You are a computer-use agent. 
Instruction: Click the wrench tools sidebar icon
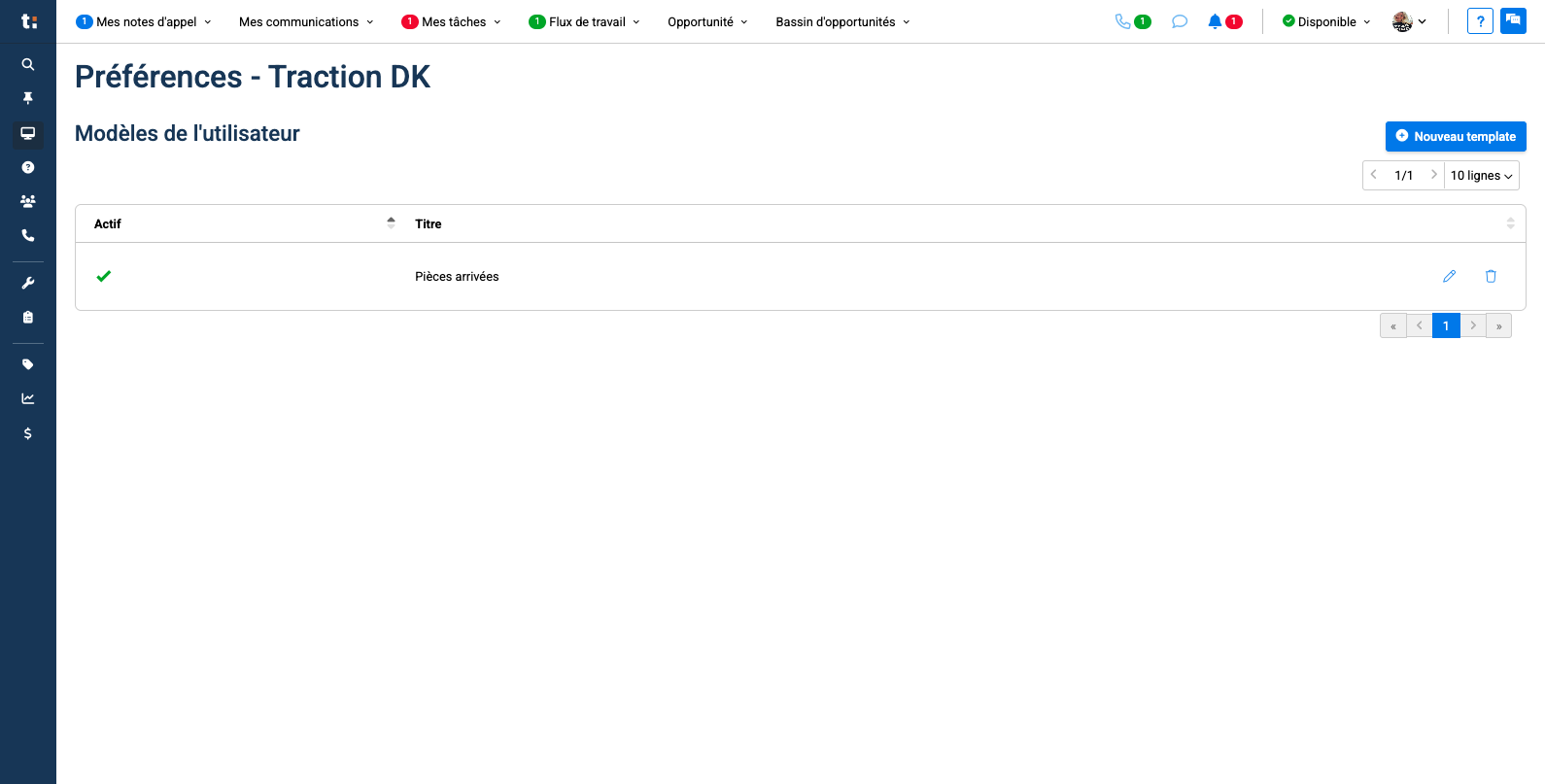(x=28, y=283)
